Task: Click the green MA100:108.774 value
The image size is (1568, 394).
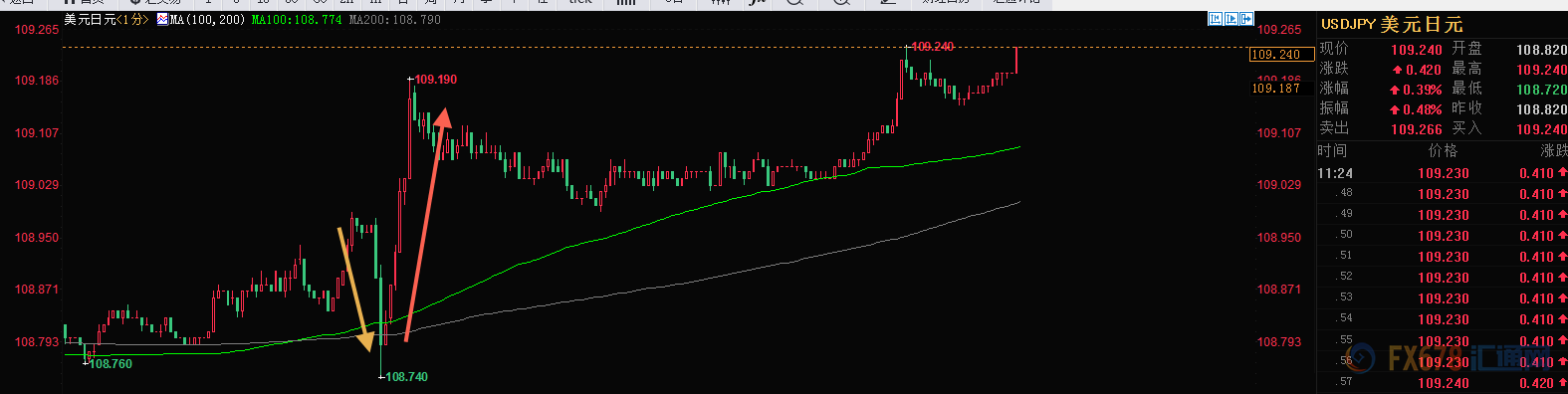Action: [x=297, y=19]
